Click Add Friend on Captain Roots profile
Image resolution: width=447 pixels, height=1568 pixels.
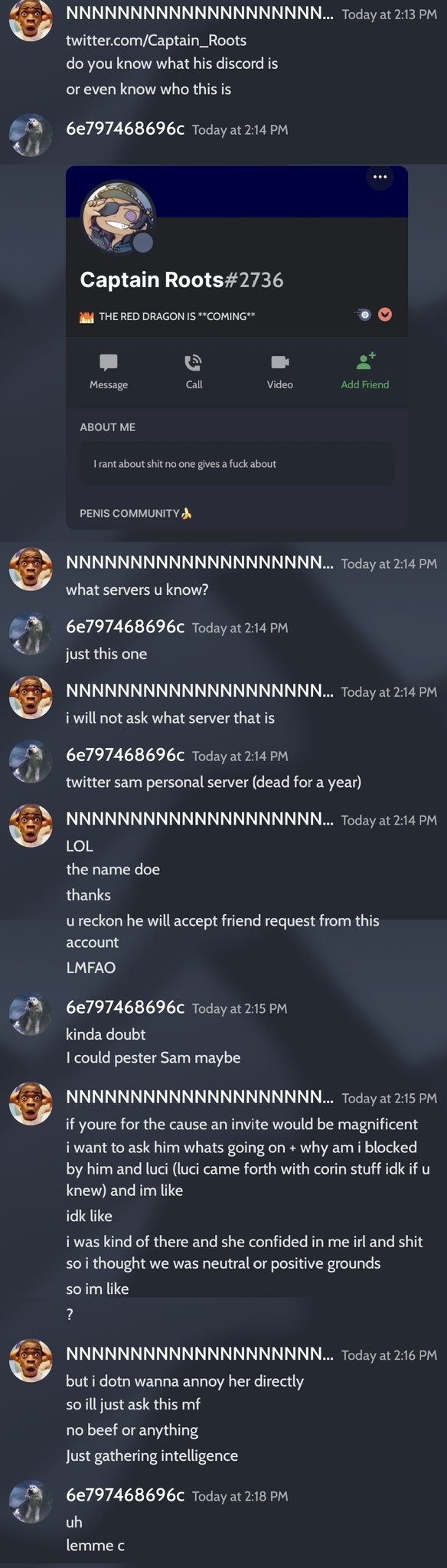coord(365,371)
